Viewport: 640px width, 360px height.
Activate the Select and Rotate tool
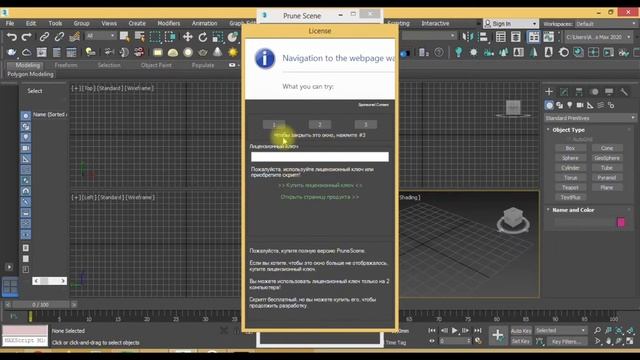[x=202, y=37]
